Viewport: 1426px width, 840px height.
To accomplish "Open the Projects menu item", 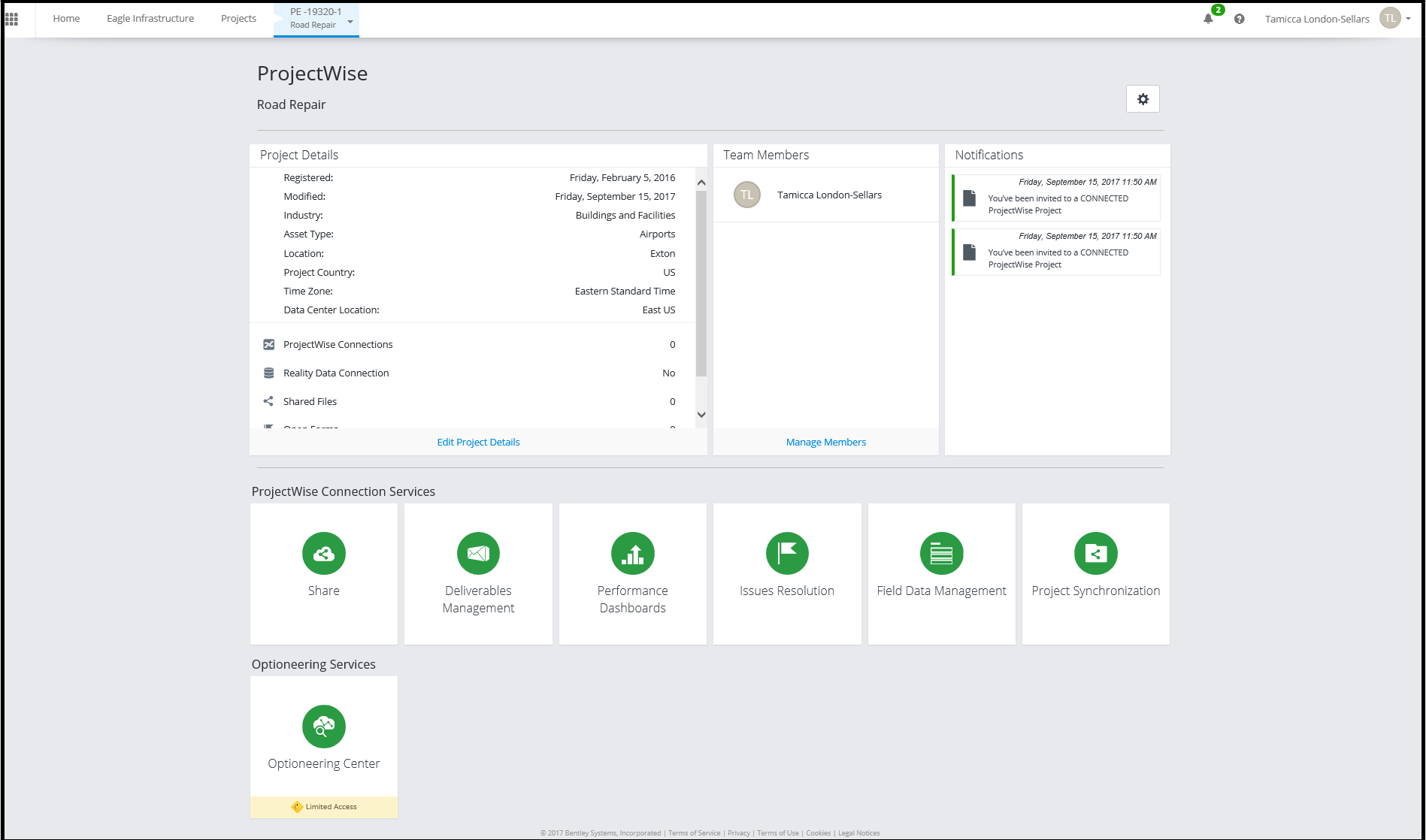I will (x=238, y=19).
